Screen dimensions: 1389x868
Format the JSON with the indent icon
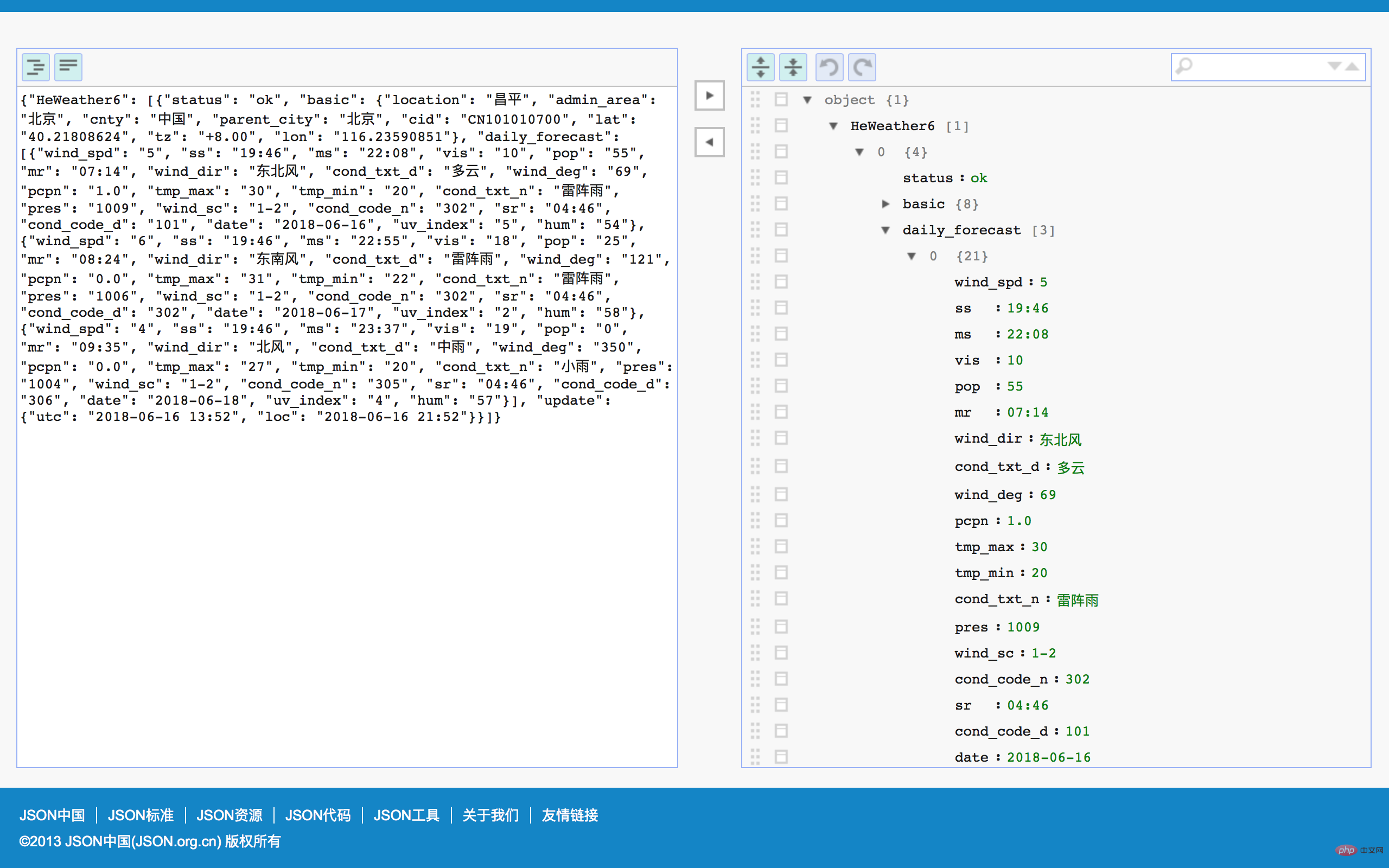click(36, 67)
